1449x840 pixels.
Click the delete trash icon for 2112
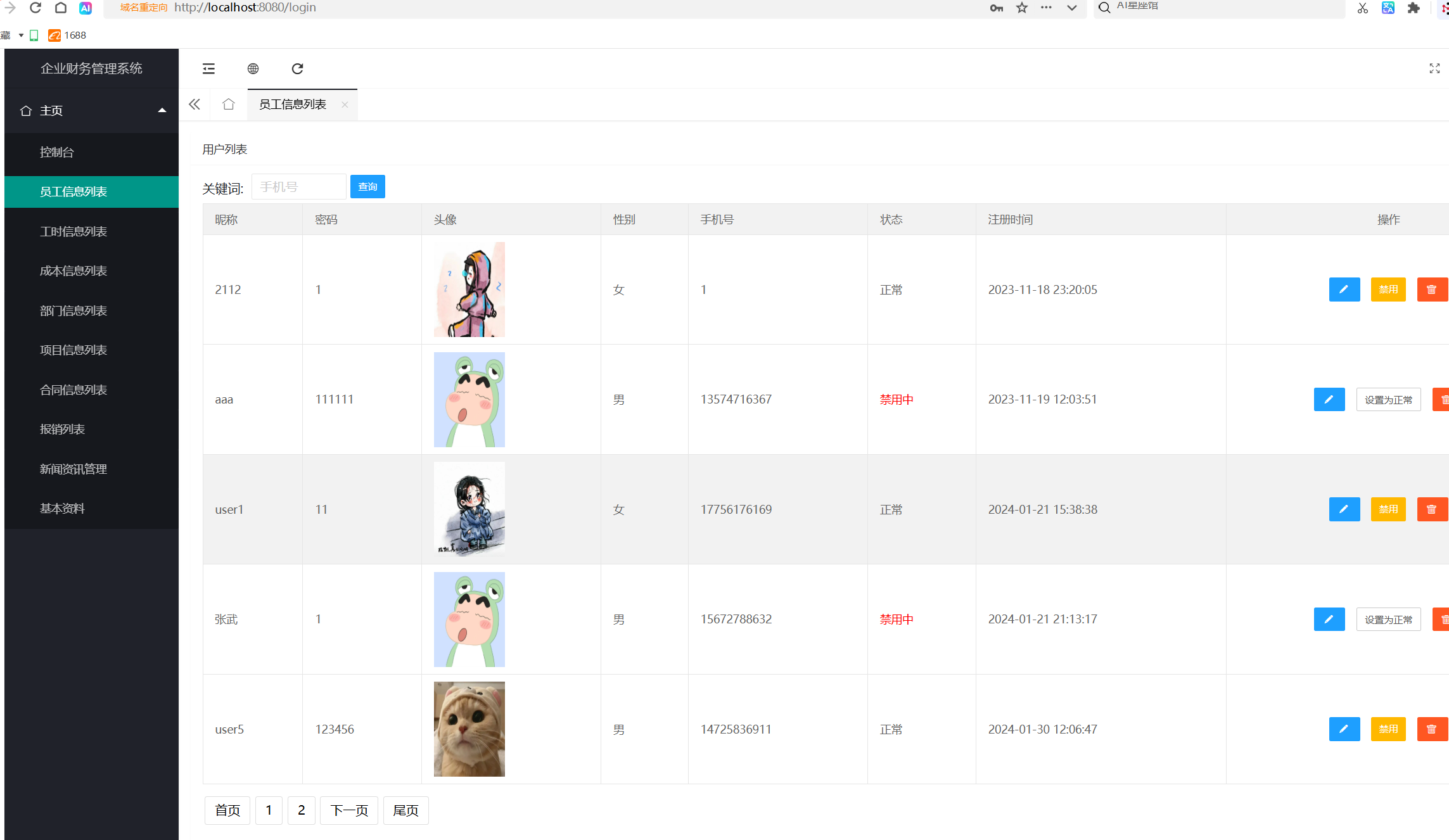pos(1431,290)
